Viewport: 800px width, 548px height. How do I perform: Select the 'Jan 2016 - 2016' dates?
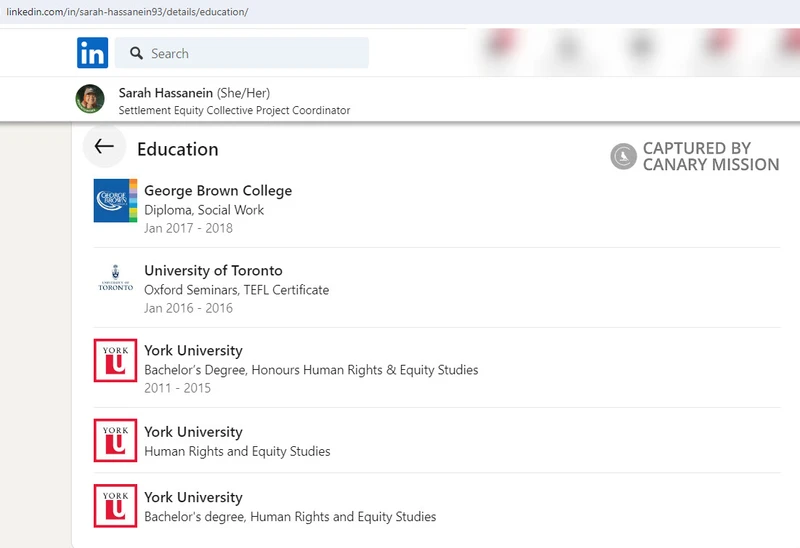188,308
